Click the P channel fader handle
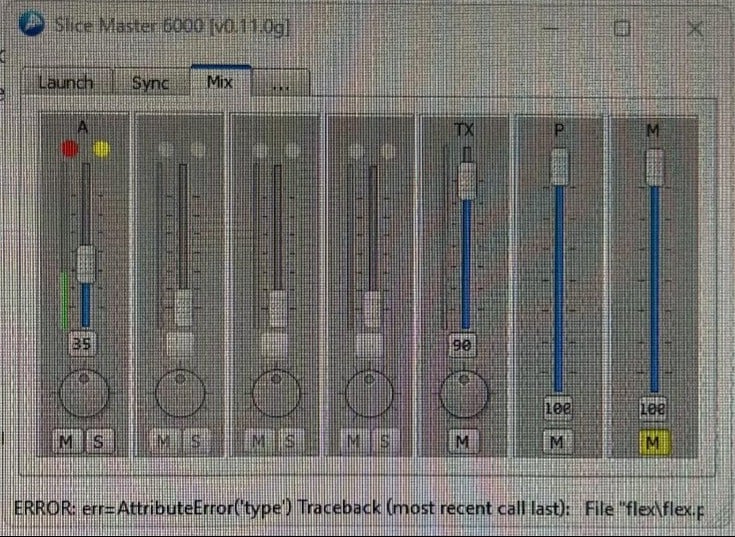The image size is (735, 537). coord(559,167)
